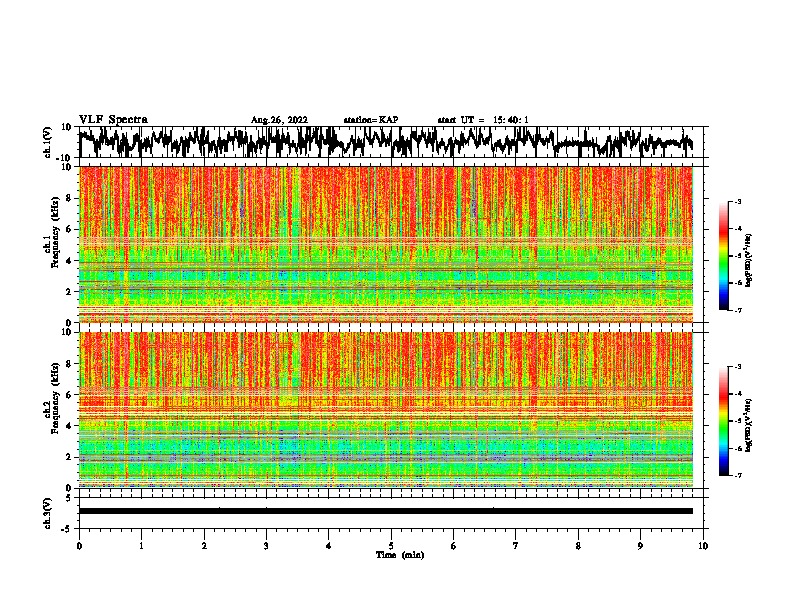The image size is (792, 612).
Task: Click the time axis tick label "8"
Action: click(578, 546)
